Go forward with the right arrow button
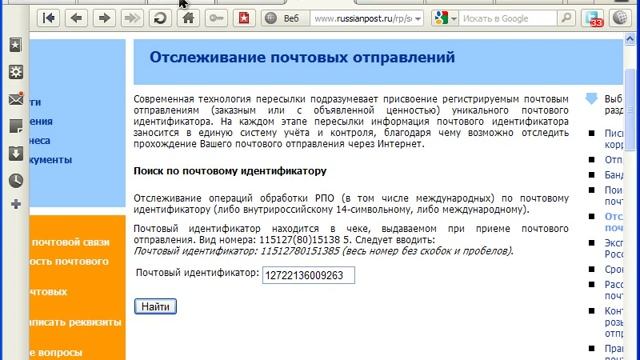Screen dimensions: 640x360 pos(104,18)
